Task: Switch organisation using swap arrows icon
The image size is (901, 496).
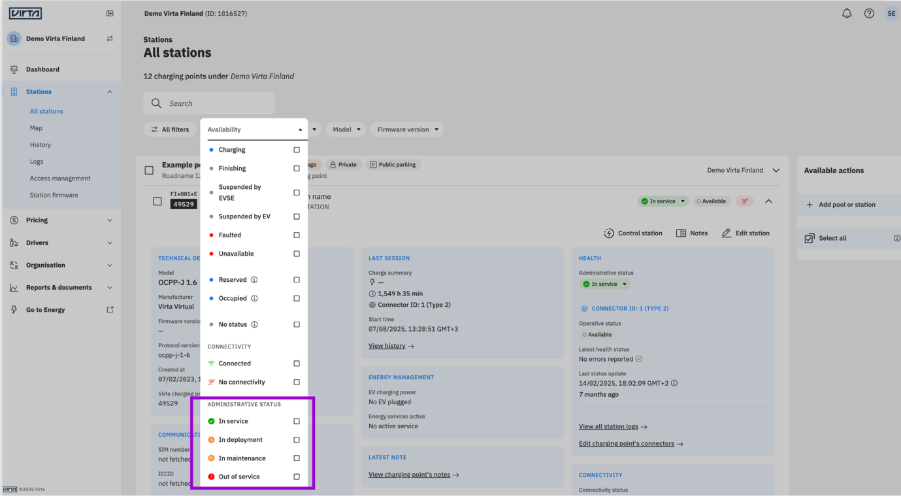Action: coord(110,39)
